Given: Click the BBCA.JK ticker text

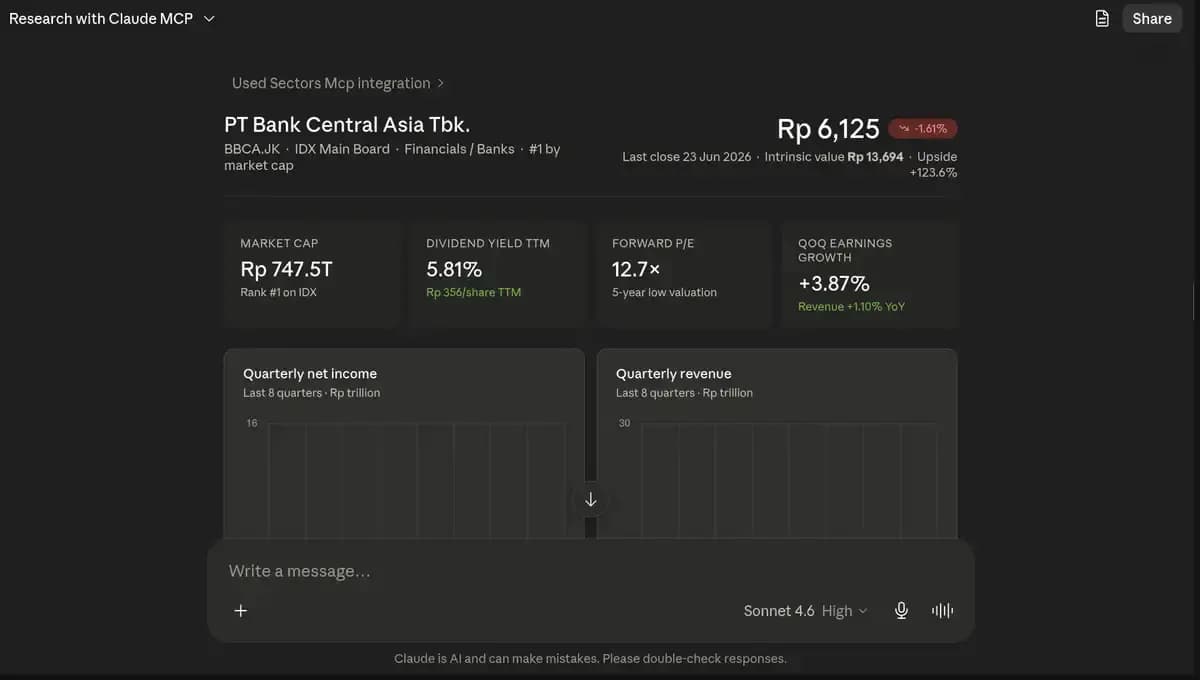Looking at the screenshot, I should click(x=252, y=149).
